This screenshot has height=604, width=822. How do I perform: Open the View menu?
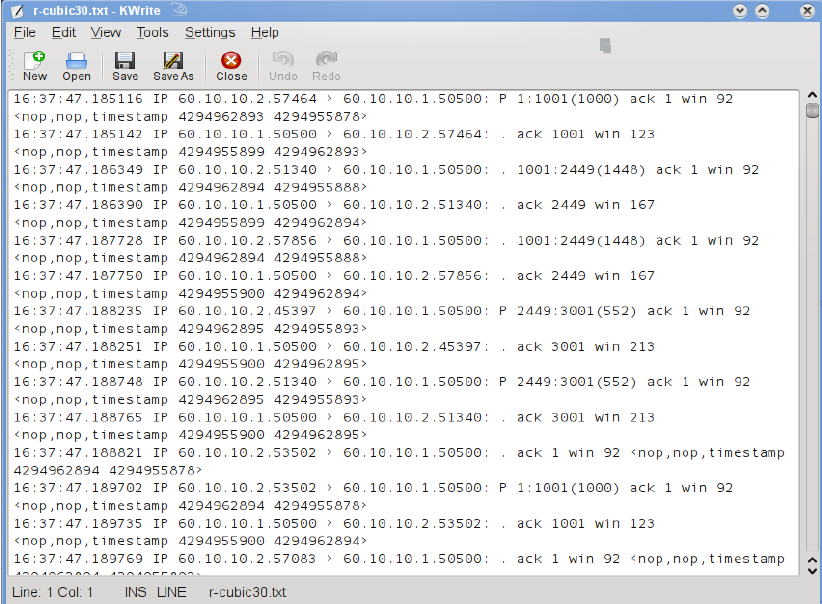point(105,32)
